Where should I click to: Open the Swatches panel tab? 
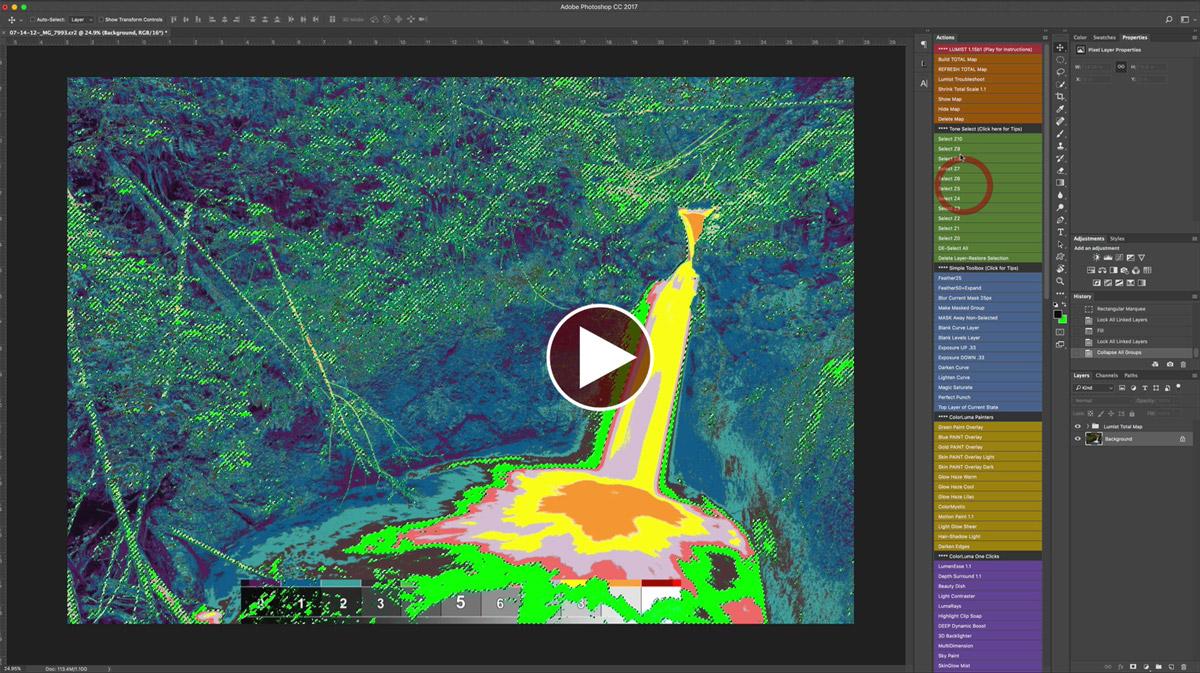pyautogui.click(x=1104, y=37)
